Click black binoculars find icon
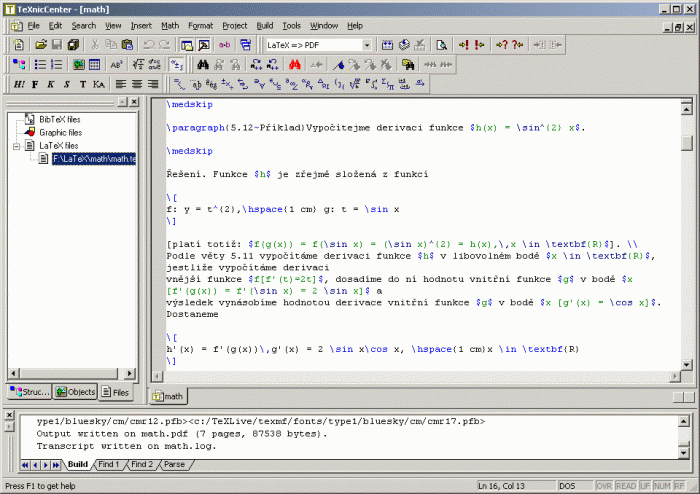Screen dimensions: 700x494 203,65
